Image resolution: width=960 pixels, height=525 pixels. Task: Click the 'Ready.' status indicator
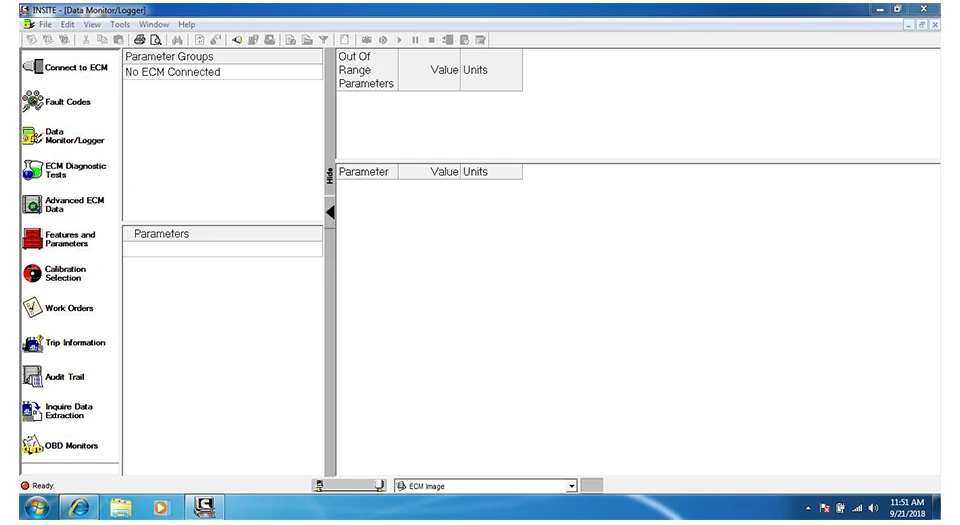pyautogui.click(x=38, y=485)
